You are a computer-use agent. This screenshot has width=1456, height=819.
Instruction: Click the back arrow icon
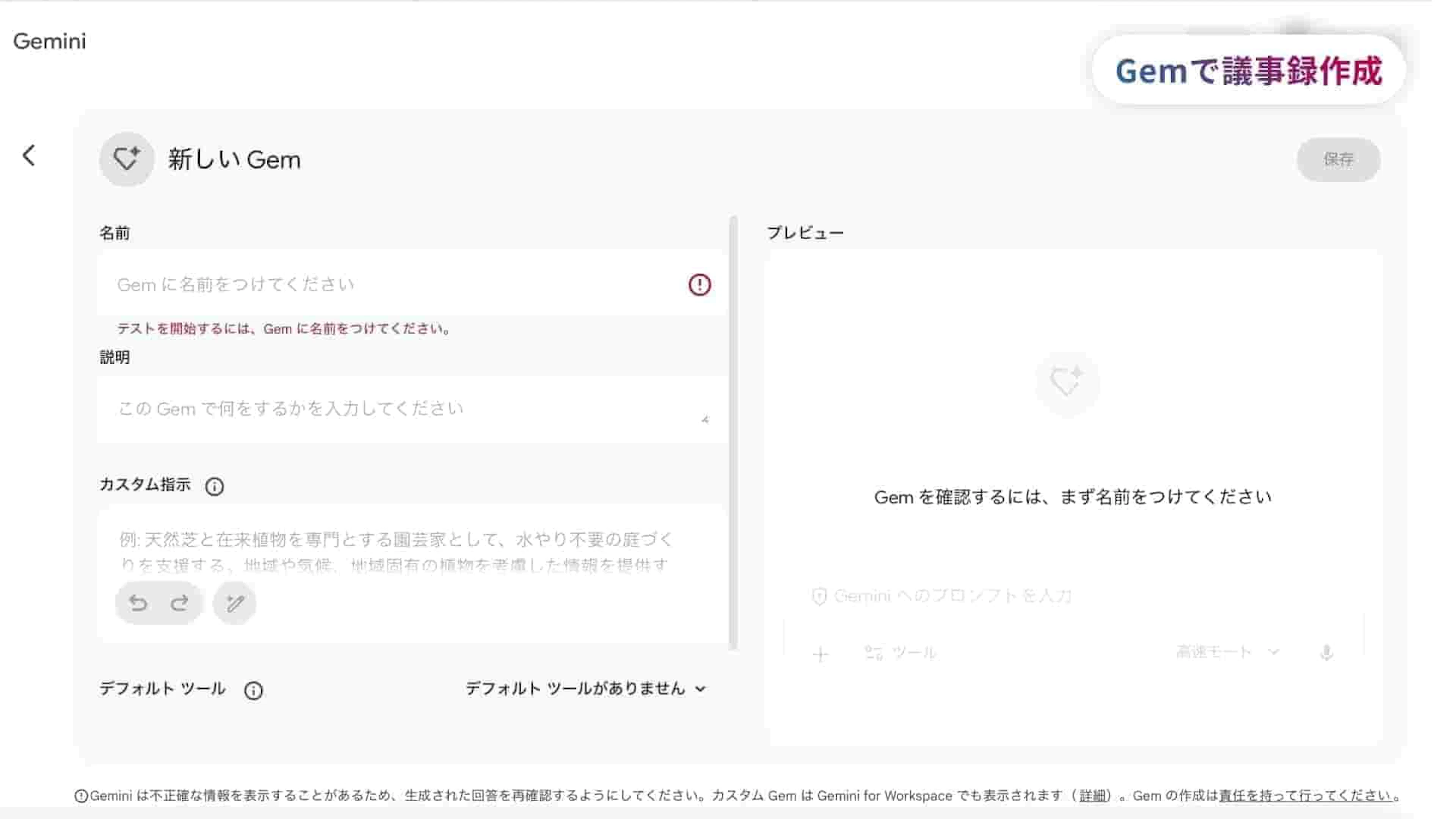tap(29, 155)
